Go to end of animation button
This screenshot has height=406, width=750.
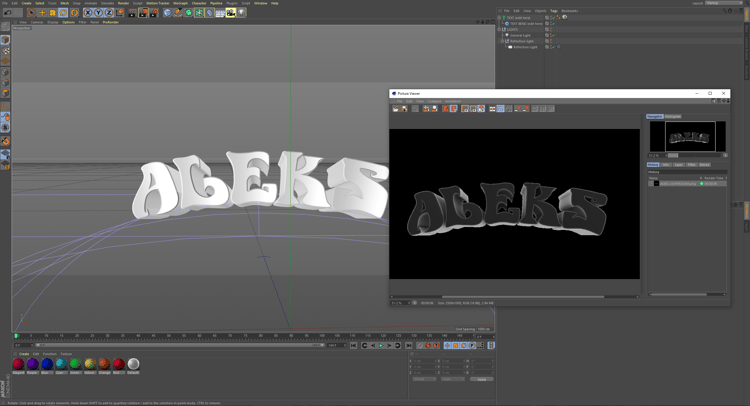(x=408, y=345)
